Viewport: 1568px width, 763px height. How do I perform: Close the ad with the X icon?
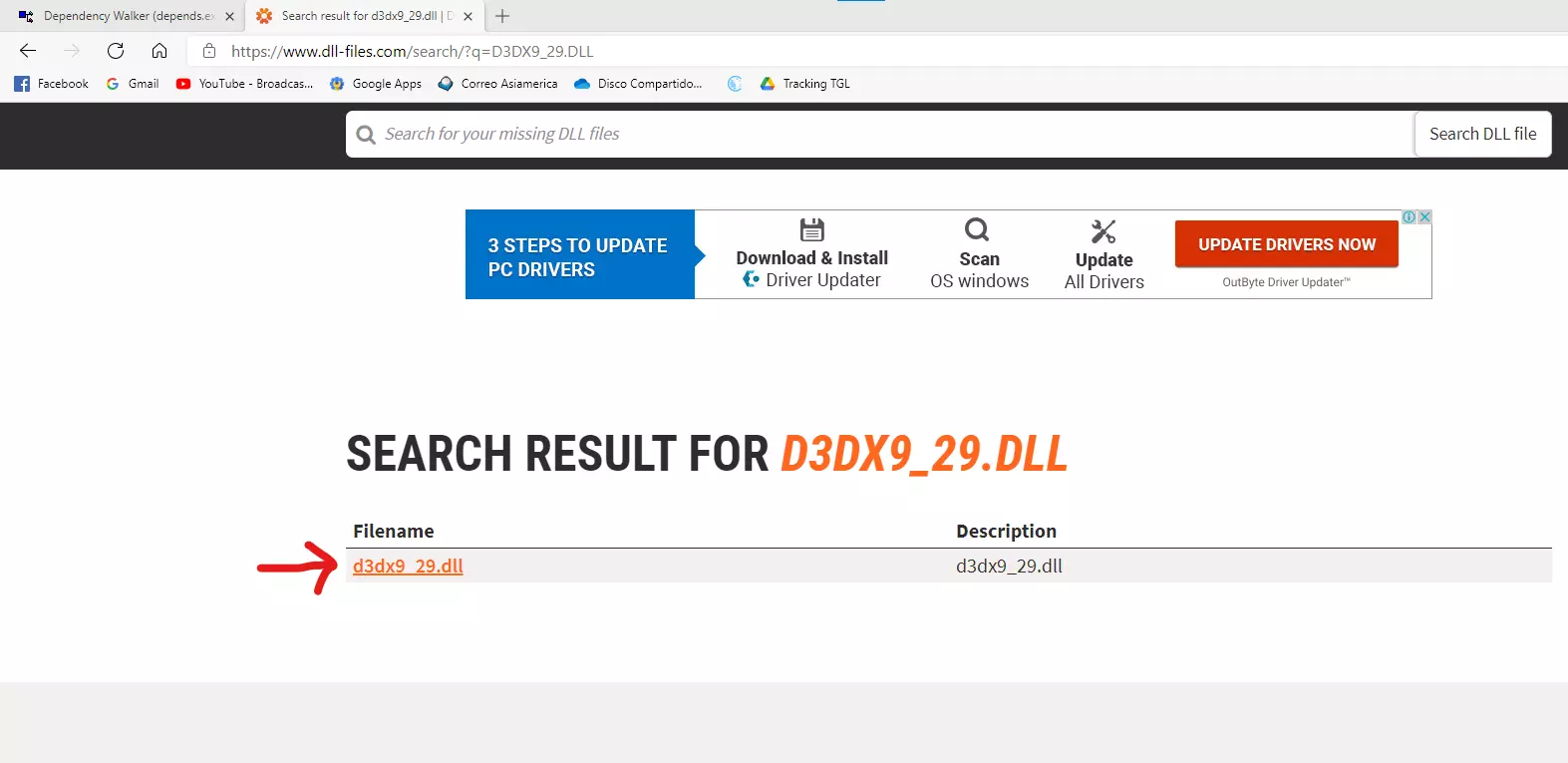pos(1424,216)
